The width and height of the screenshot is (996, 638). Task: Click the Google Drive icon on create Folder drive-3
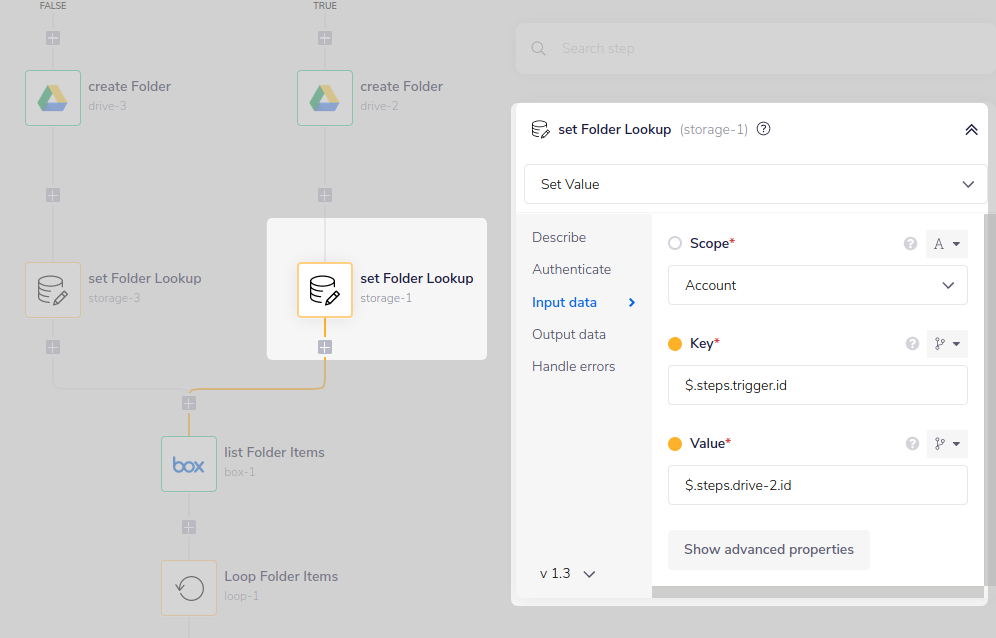coord(52,97)
